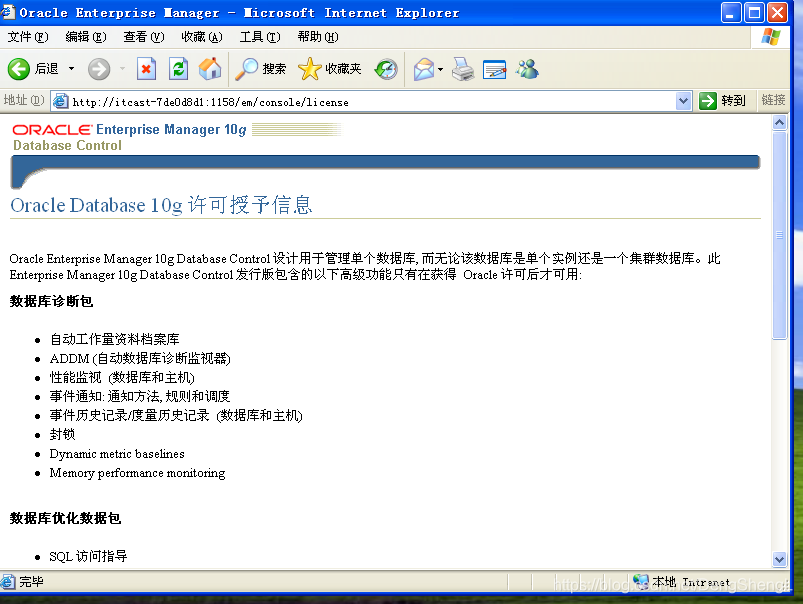Click the Memory performance monitoring item
Screen dimensions: 803x604
pos(137,473)
